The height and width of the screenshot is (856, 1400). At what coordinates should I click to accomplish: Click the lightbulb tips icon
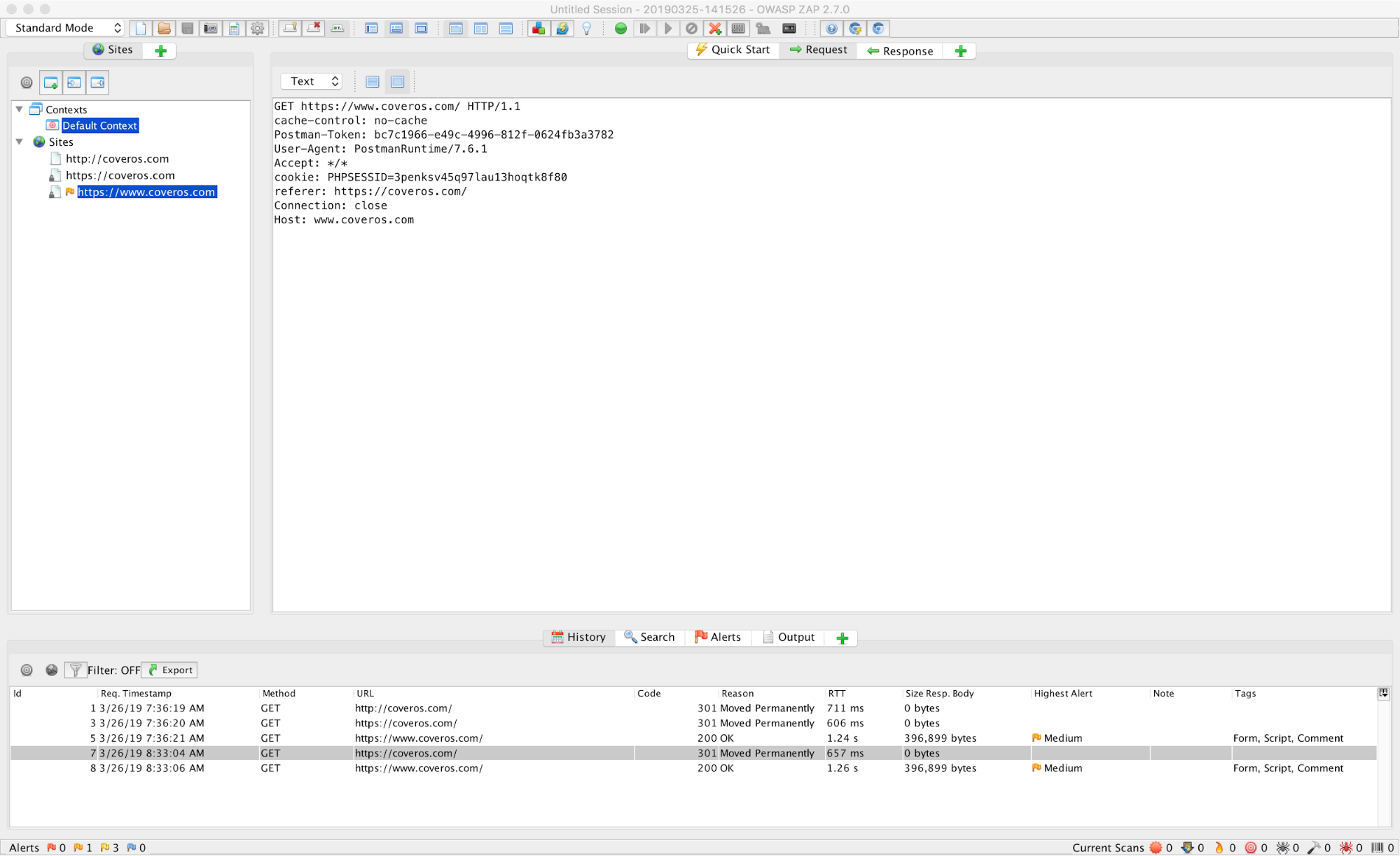pyautogui.click(x=586, y=28)
